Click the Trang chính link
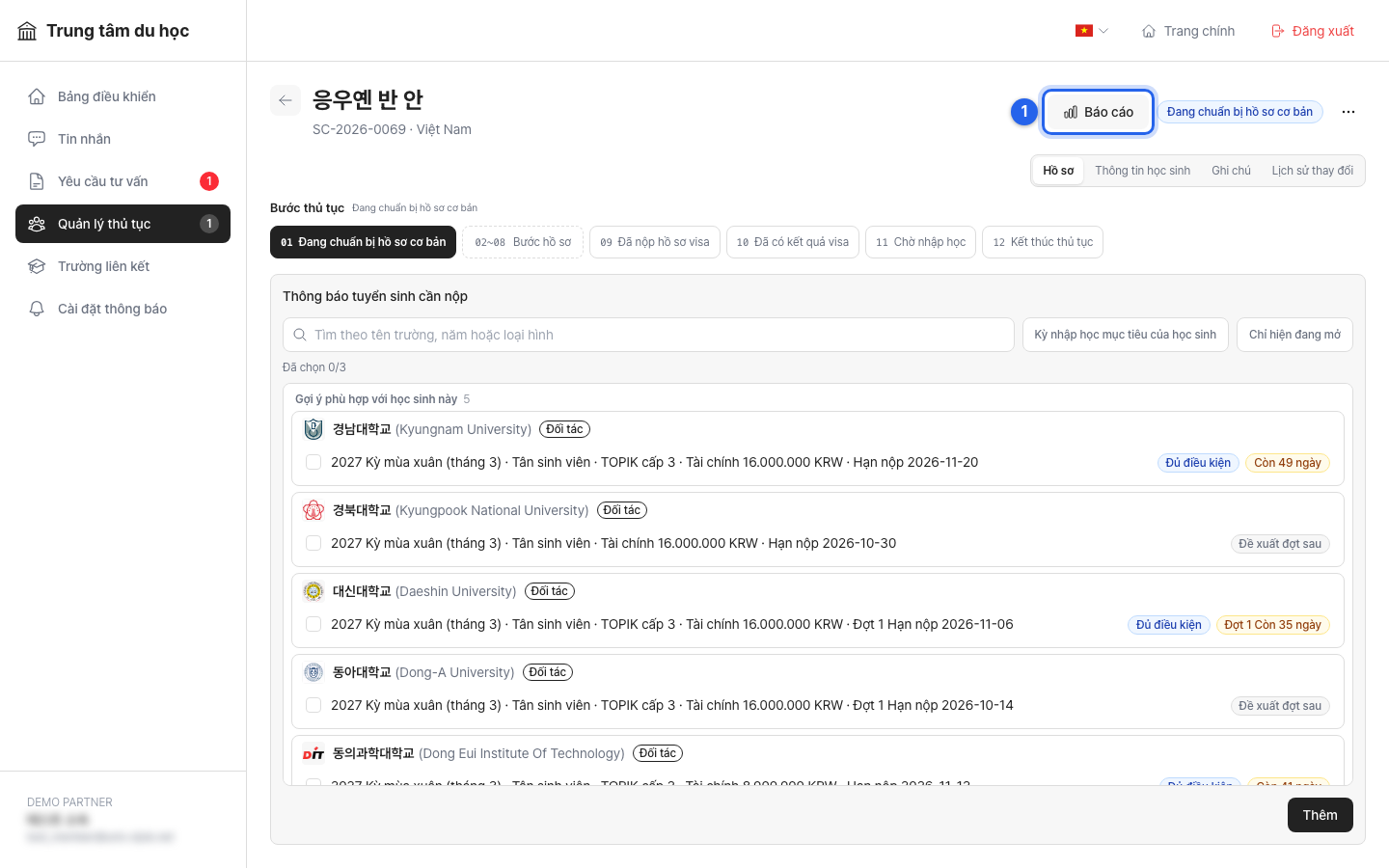 pos(1188,31)
